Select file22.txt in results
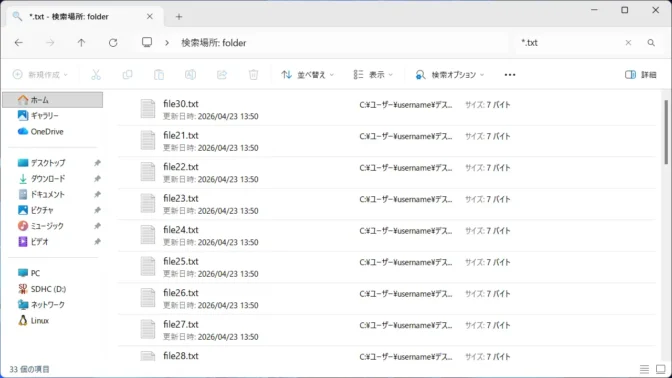The height and width of the screenshot is (378, 672). tap(387, 173)
